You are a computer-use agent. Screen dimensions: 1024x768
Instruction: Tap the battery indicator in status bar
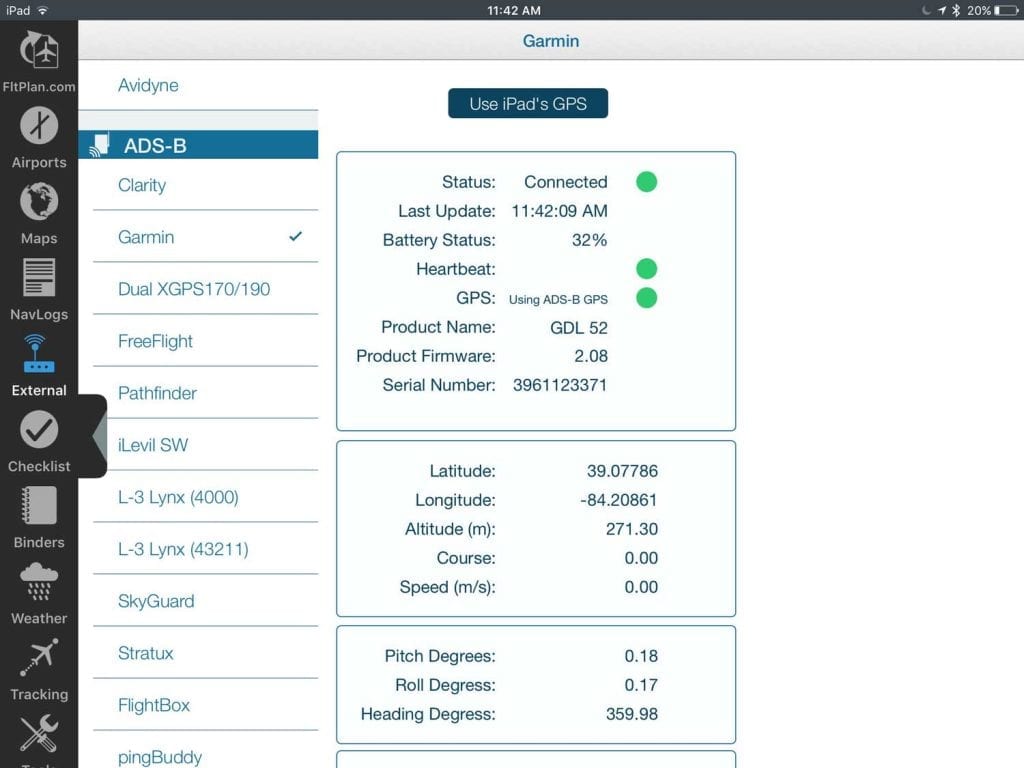pyautogui.click(x=1006, y=10)
